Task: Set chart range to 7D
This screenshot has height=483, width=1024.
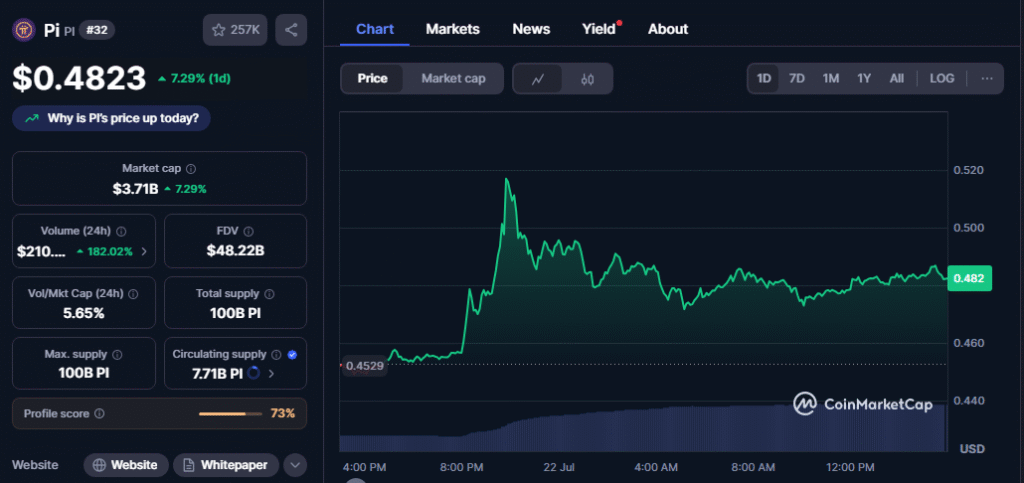Action: point(797,78)
